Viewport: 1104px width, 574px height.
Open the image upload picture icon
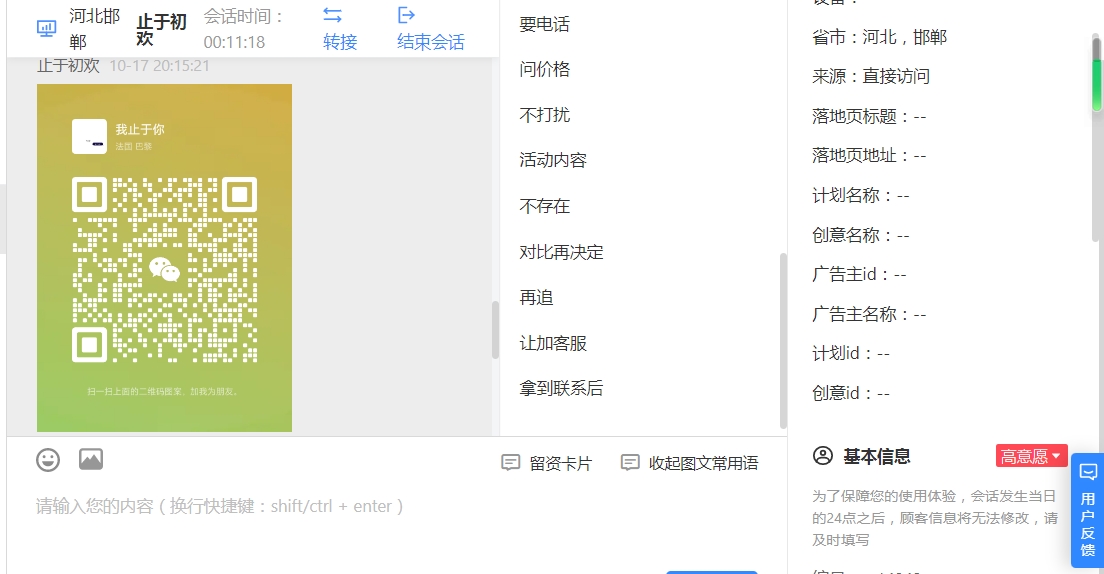91,459
